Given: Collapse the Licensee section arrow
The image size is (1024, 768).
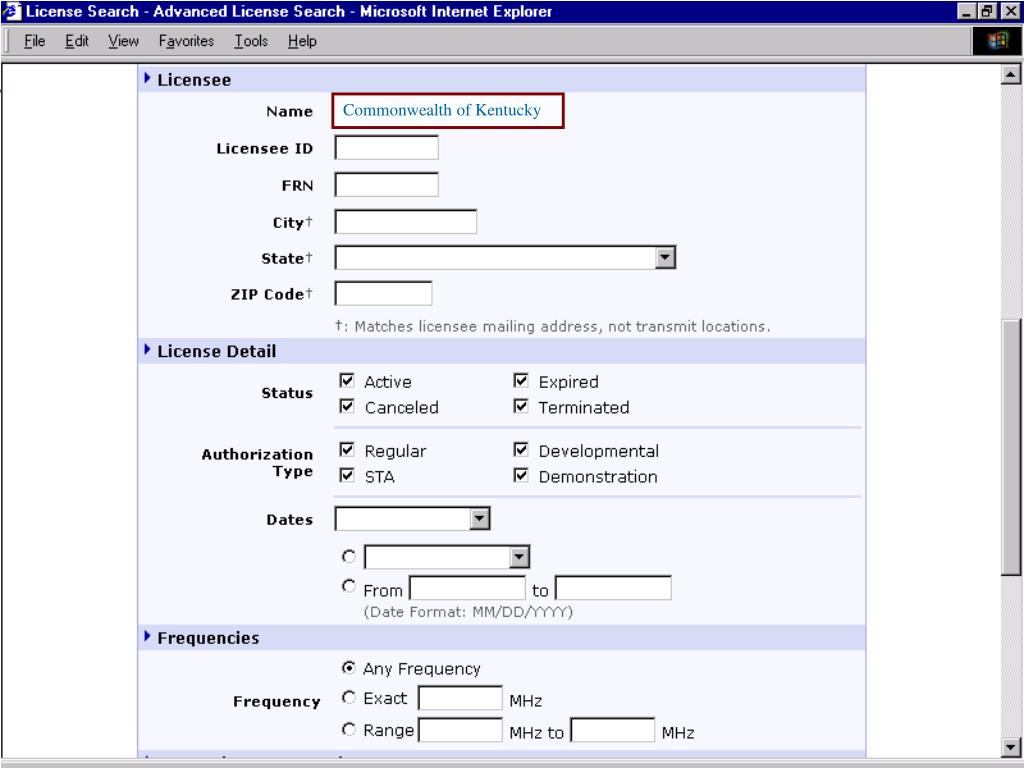Looking at the screenshot, I should (x=147, y=78).
